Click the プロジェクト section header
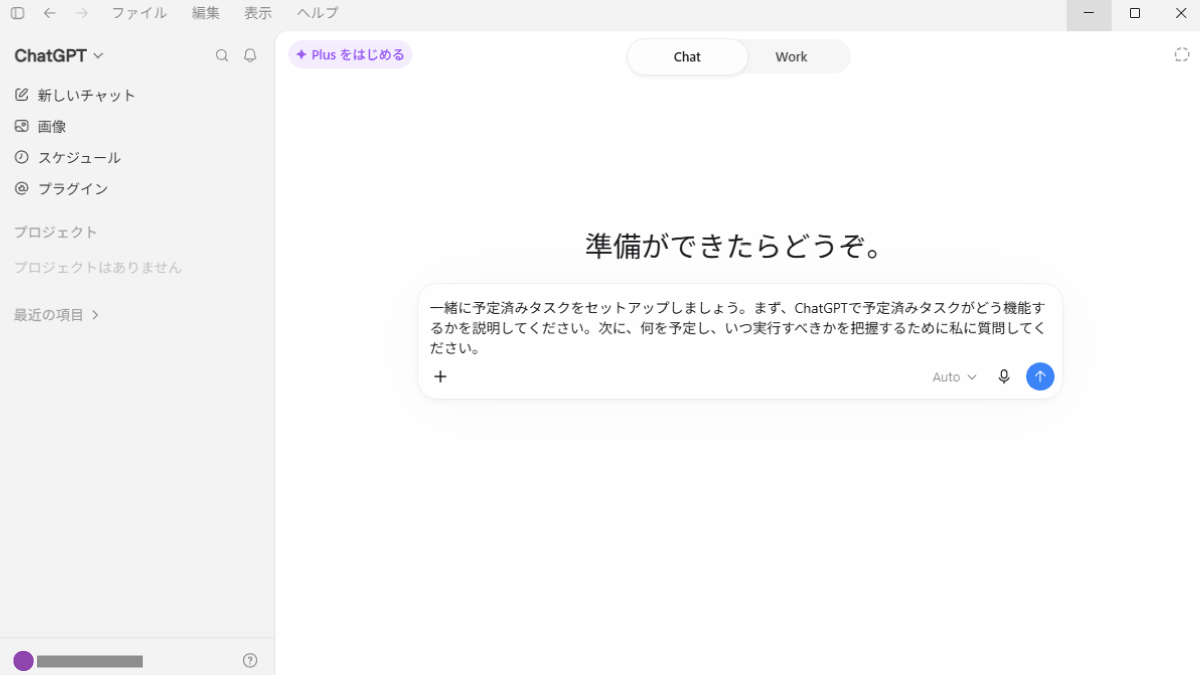 (56, 232)
